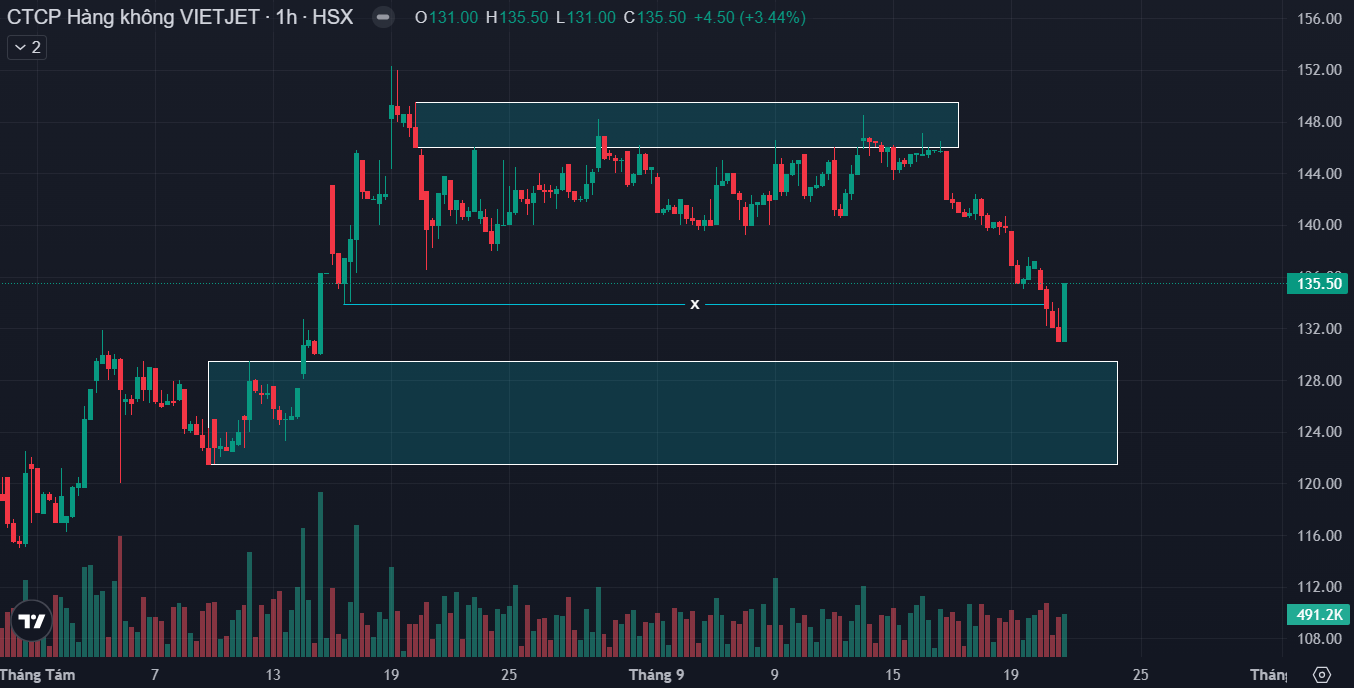Select the lower support zone rectangle

(x=662, y=413)
